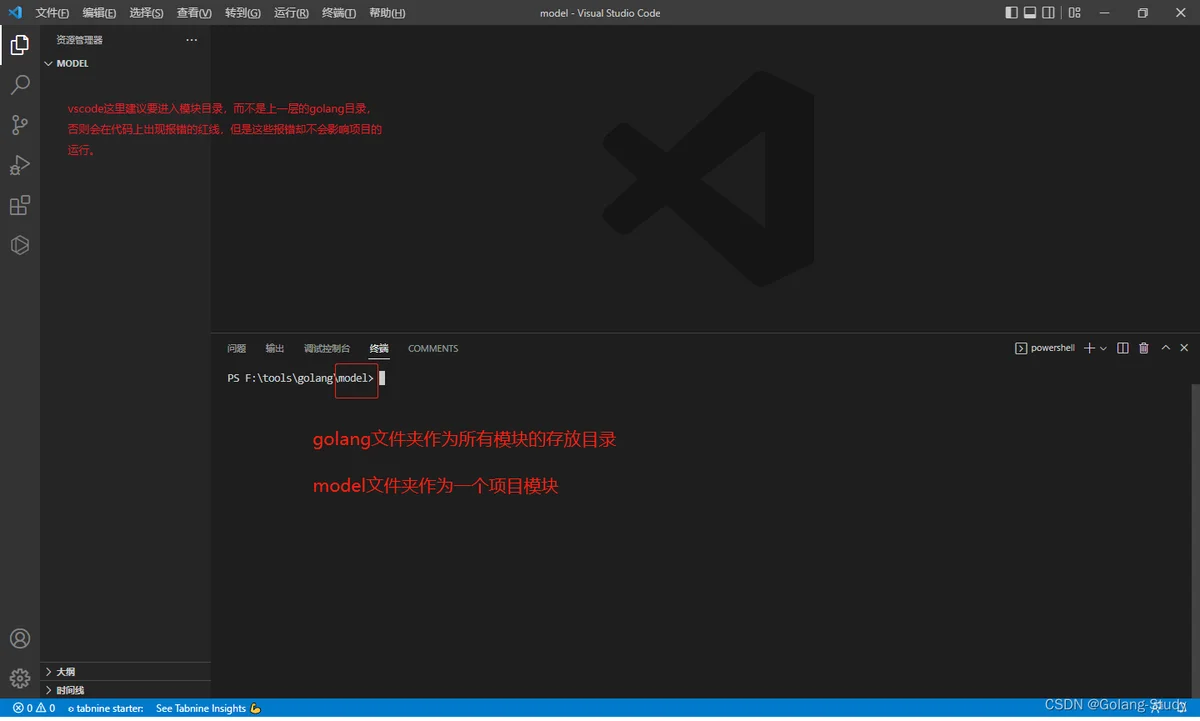Open the 查看(V) menu
Viewport: 1200px width, 721px height.
pyautogui.click(x=194, y=13)
